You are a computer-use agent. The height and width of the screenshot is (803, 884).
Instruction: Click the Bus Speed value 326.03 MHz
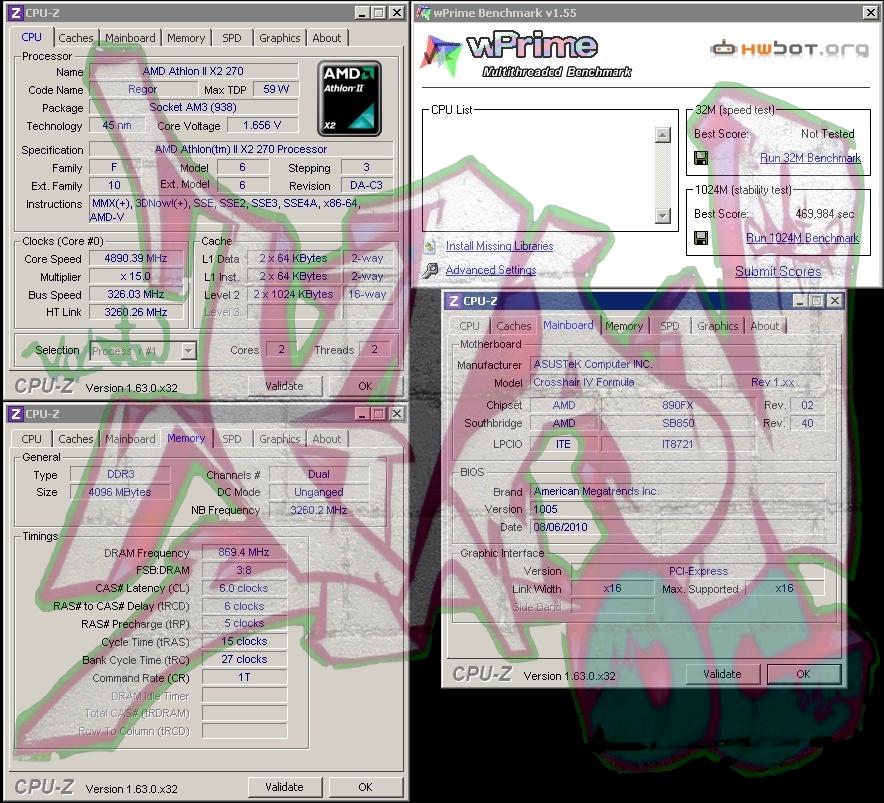coord(136,294)
